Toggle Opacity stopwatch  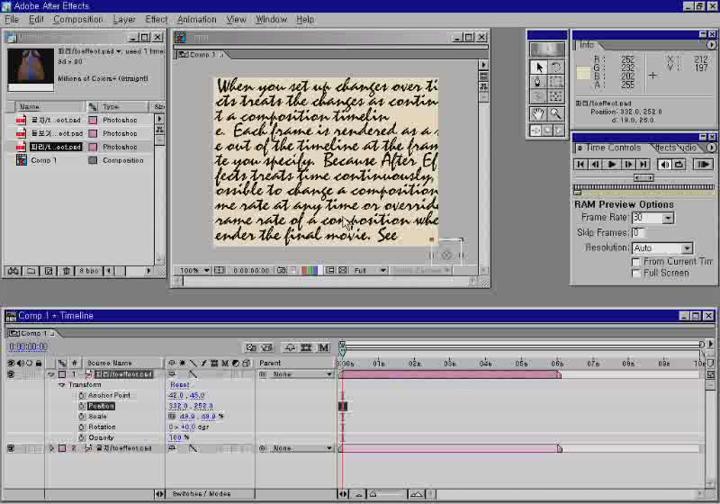pyautogui.click(x=82, y=437)
